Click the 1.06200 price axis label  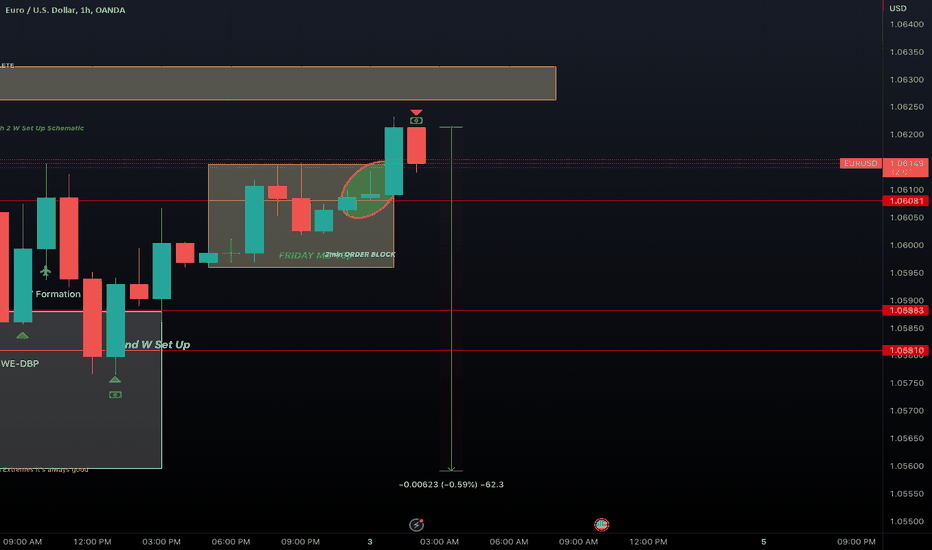[x=906, y=134]
